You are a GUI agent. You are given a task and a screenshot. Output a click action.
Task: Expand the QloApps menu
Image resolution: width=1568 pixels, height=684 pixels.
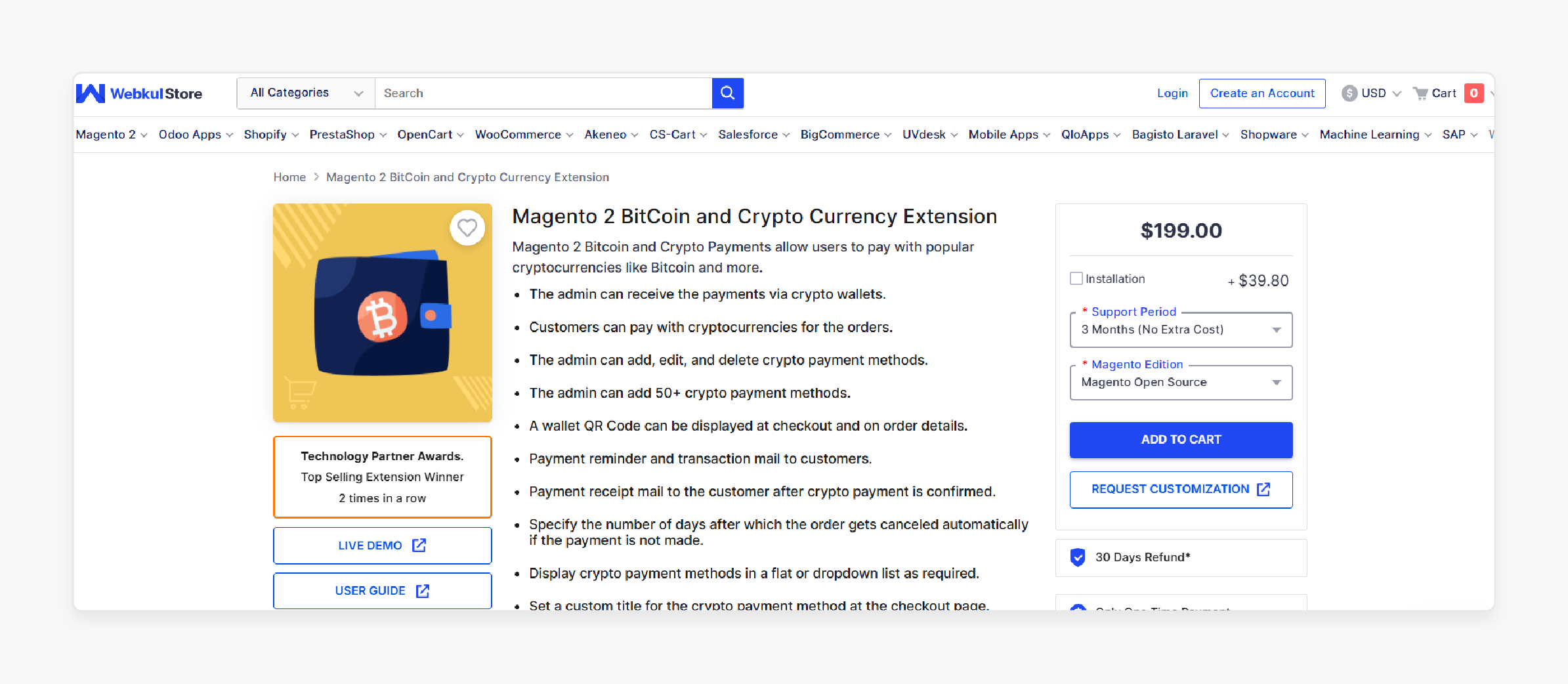click(1091, 135)
